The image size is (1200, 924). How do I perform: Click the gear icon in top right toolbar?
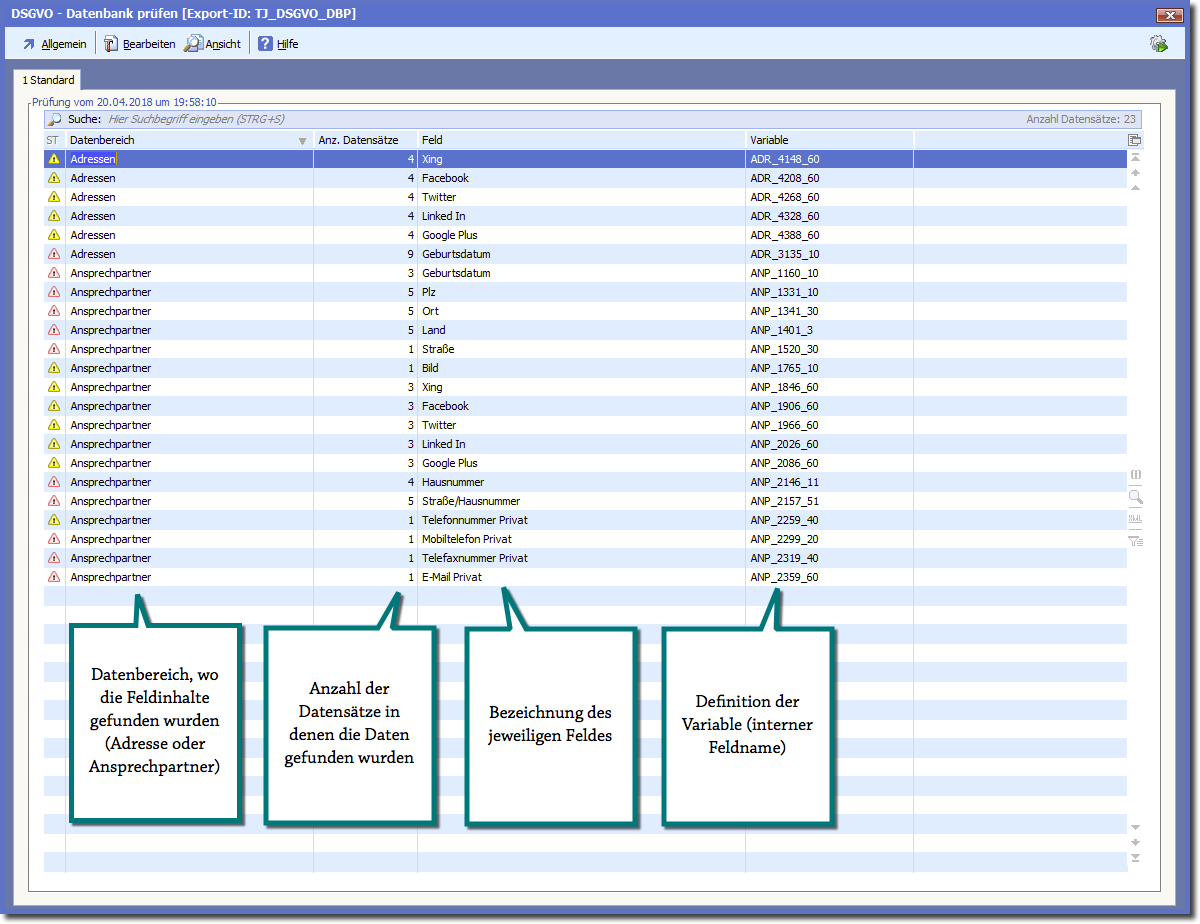(1158, 43)
